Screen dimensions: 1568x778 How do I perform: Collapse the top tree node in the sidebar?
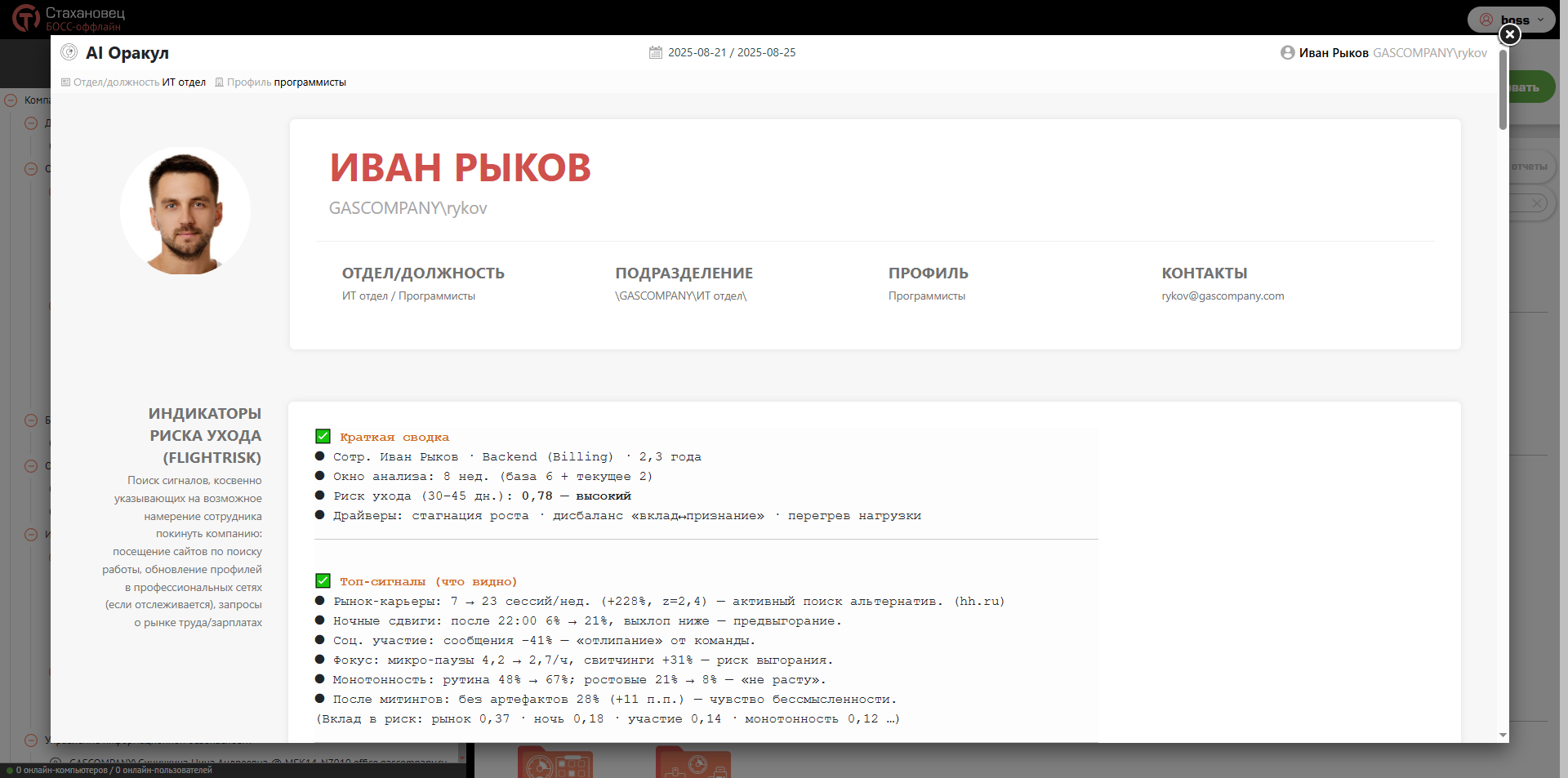11,100
